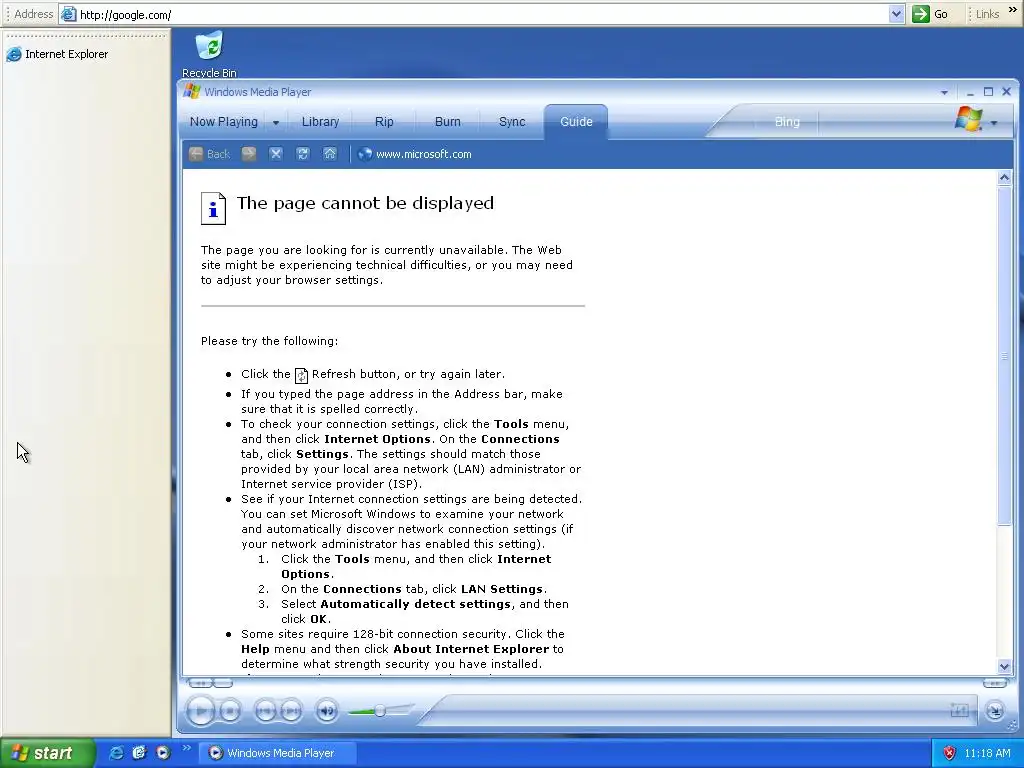Open the address bar dropdown arrow
This screenshot has width=1024, height=768.
896,14
